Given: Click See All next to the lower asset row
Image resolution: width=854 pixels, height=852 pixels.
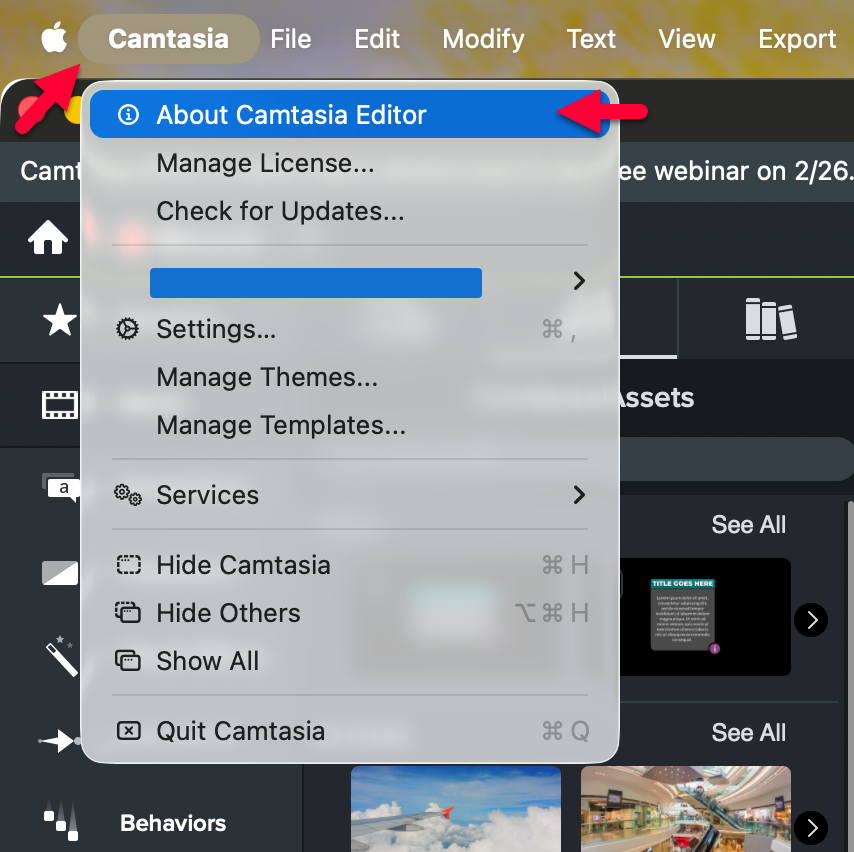Looking at the screenshot, I should (x=748, y=732).
